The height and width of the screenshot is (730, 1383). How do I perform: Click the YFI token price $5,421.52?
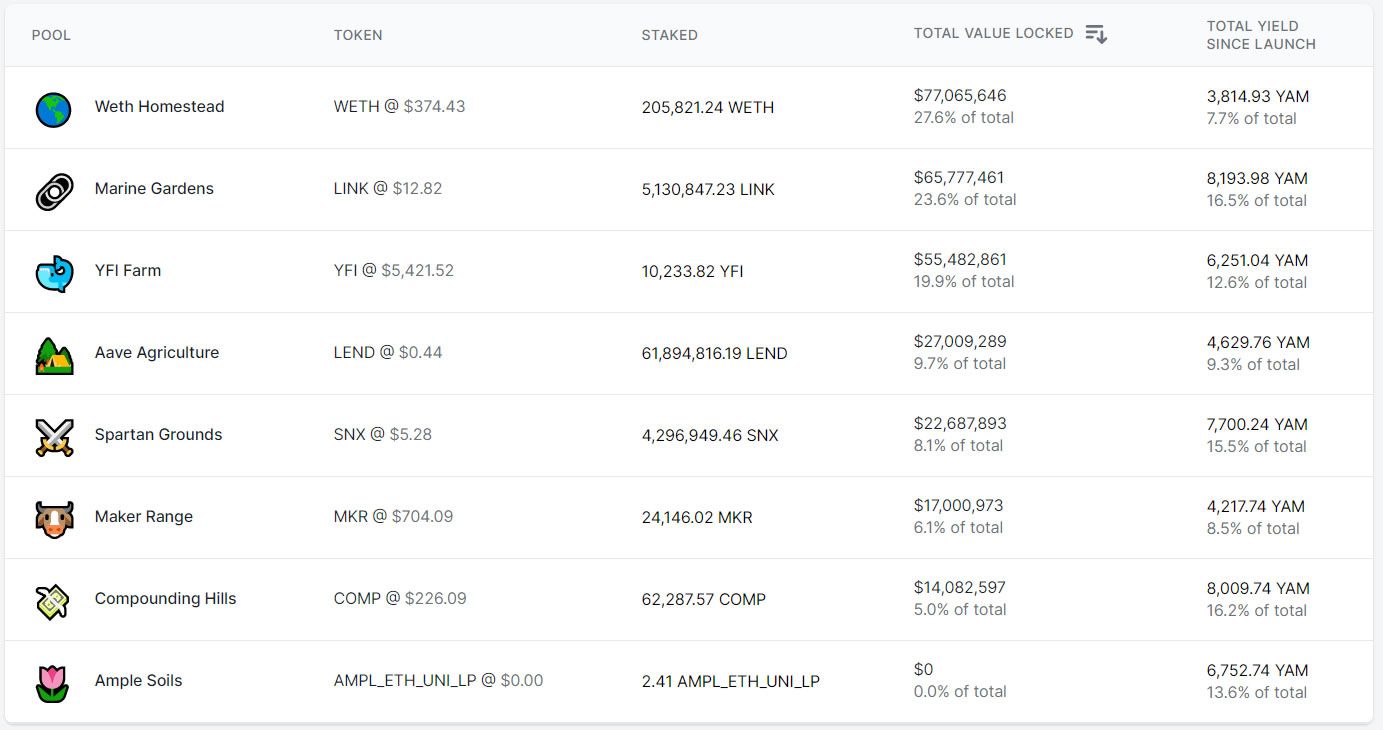click(x=417, y=271)
